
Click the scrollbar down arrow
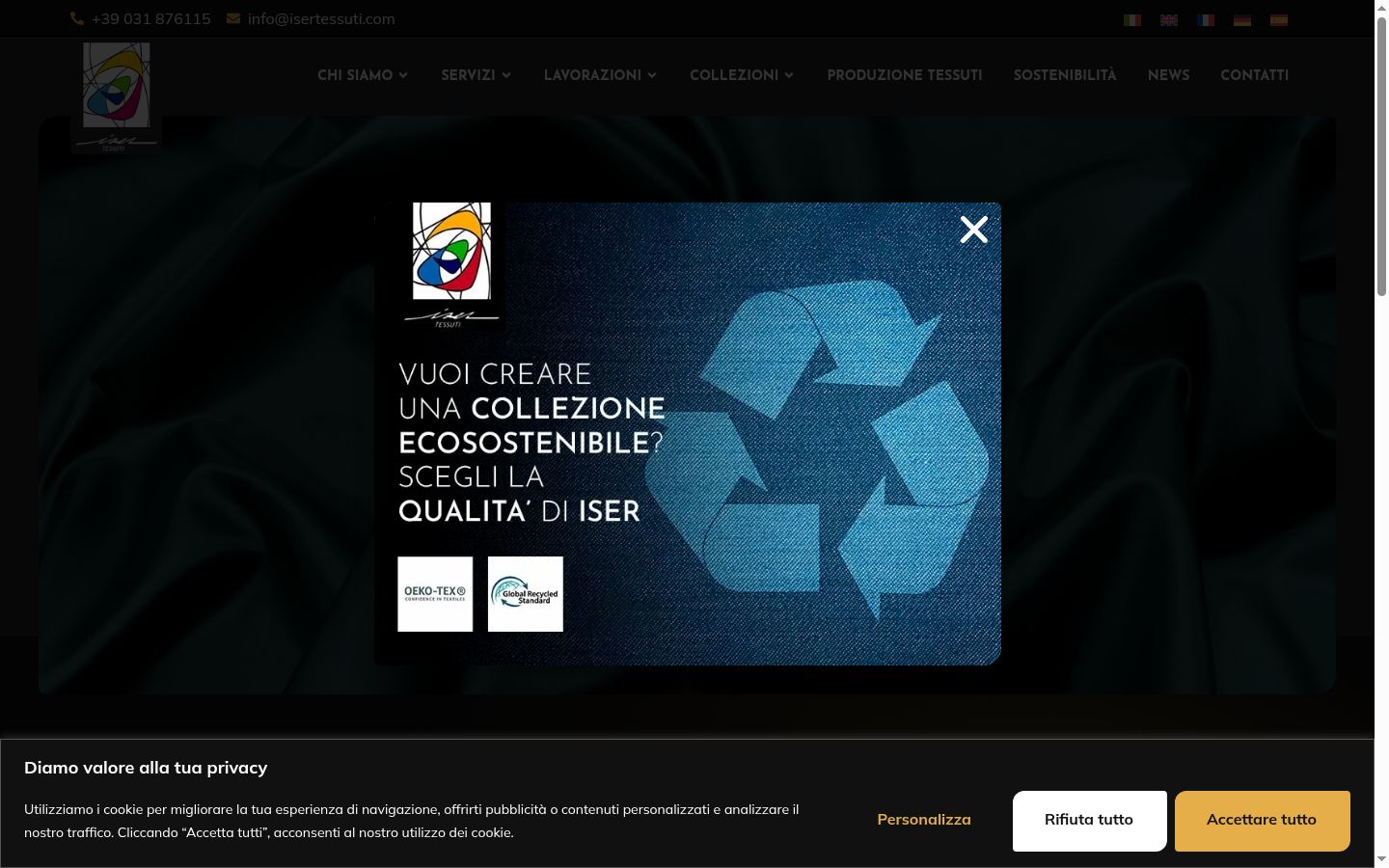pos(1381,859)
